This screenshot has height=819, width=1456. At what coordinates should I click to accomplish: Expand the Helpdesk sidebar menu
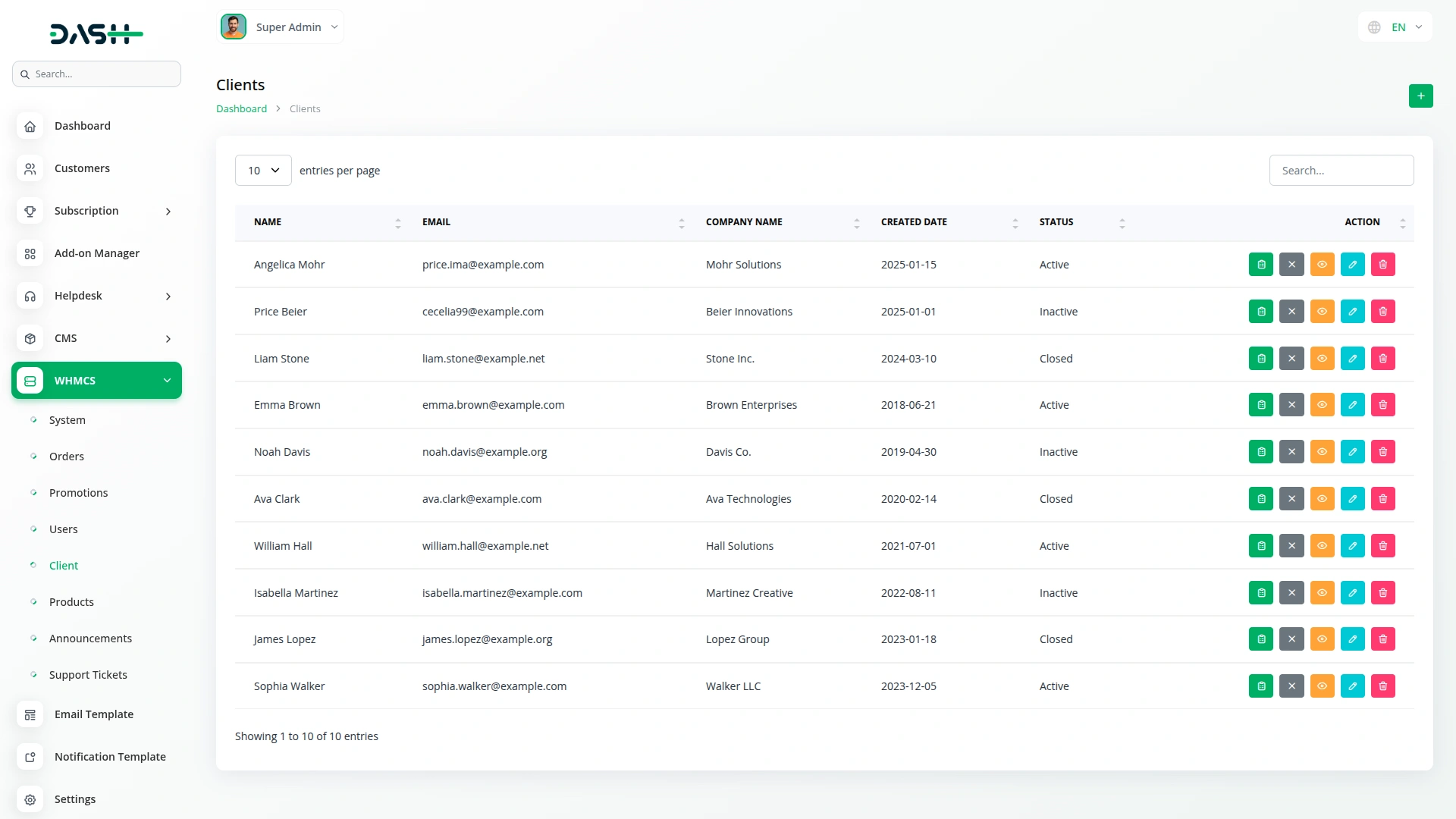[x=96, y=296]
